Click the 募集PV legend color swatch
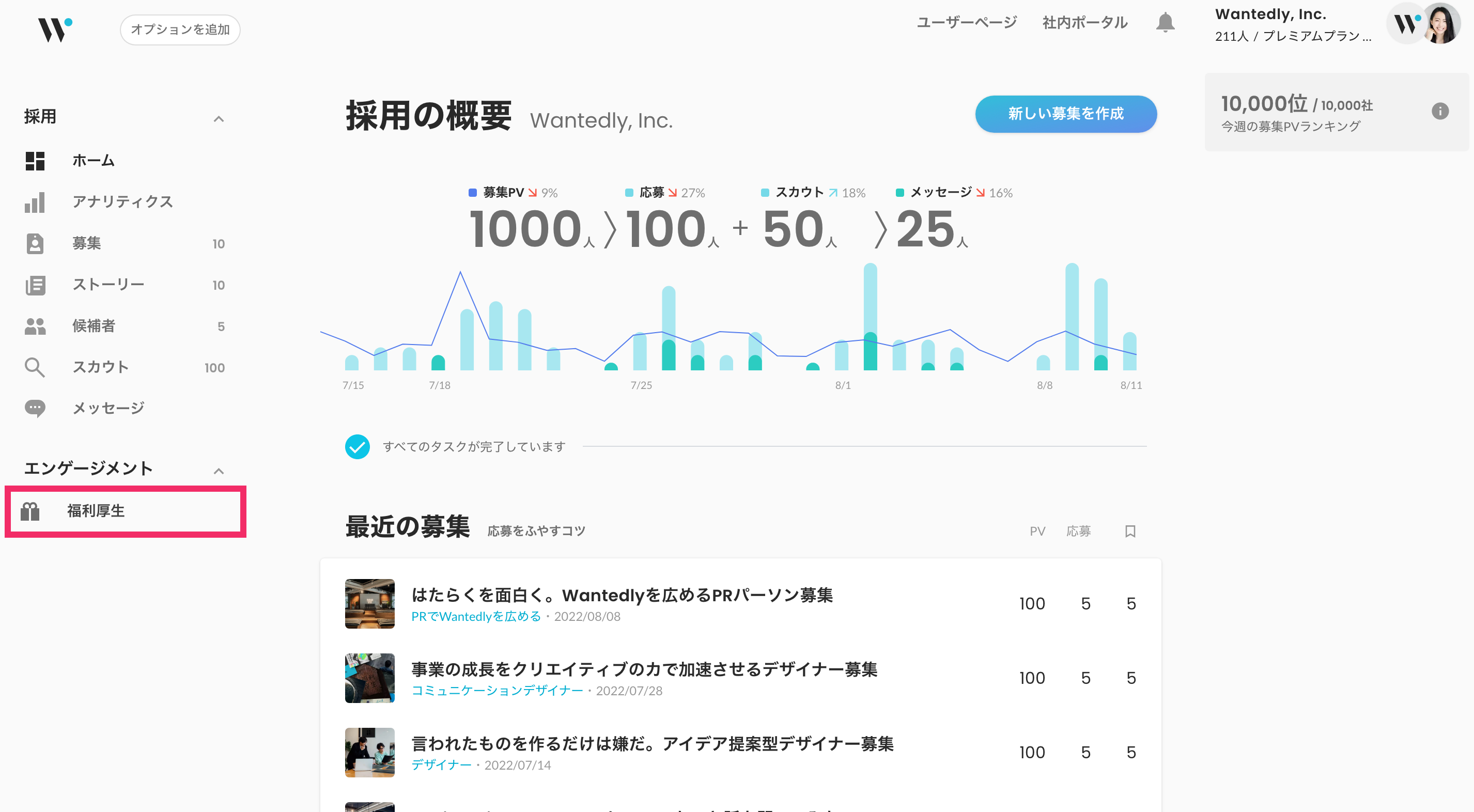This screenshot has height=812, width=1474. coord(473,193)
